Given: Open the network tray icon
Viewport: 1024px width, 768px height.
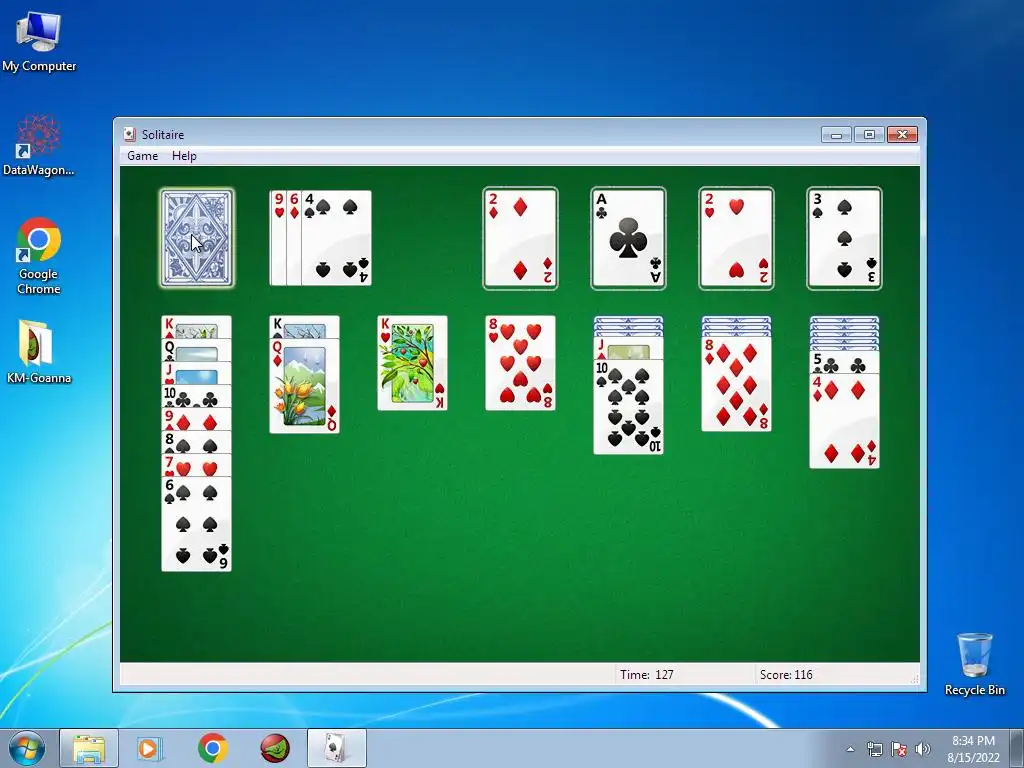Looking at the screenshot, I should pyautogui.click(x=874, y=749).
